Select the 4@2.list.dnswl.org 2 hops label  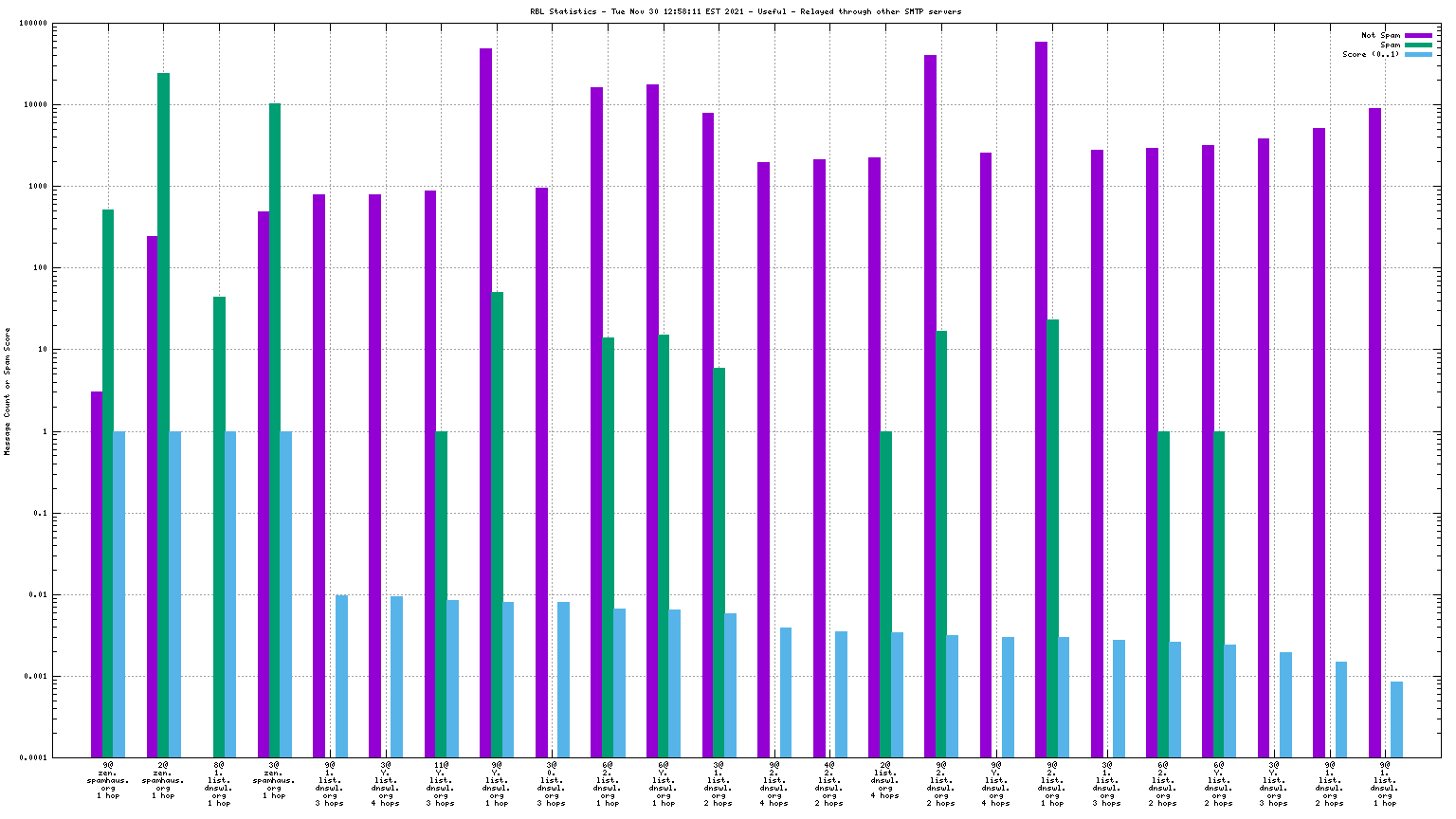[829, 783]
